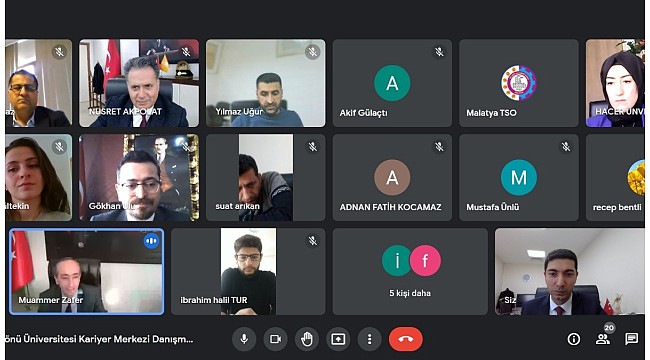Click the Mustafa Ünlü avatar
650x360 pixels.
pos(519,178)
